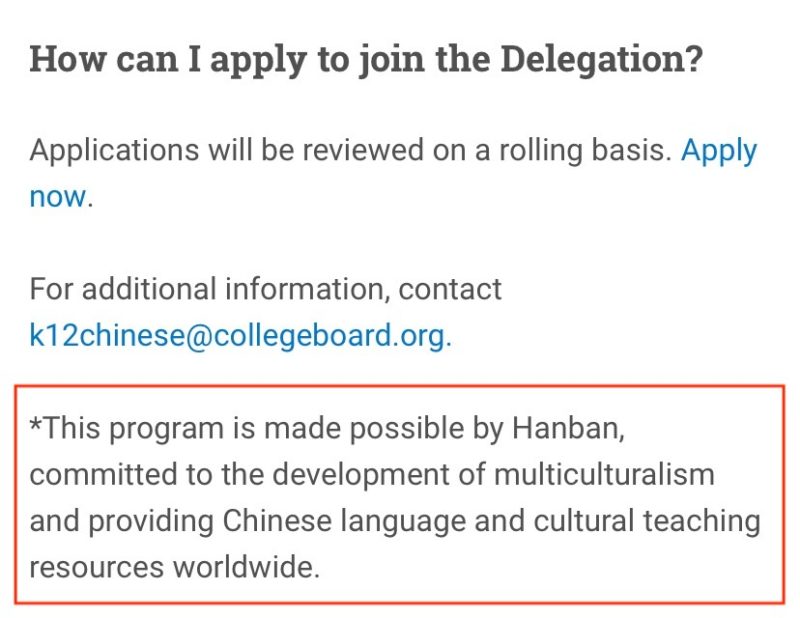Click the blue "Apply" link text
Viewport: 800px width, 618px height.
pyautogui.click(x=719, y=151)
